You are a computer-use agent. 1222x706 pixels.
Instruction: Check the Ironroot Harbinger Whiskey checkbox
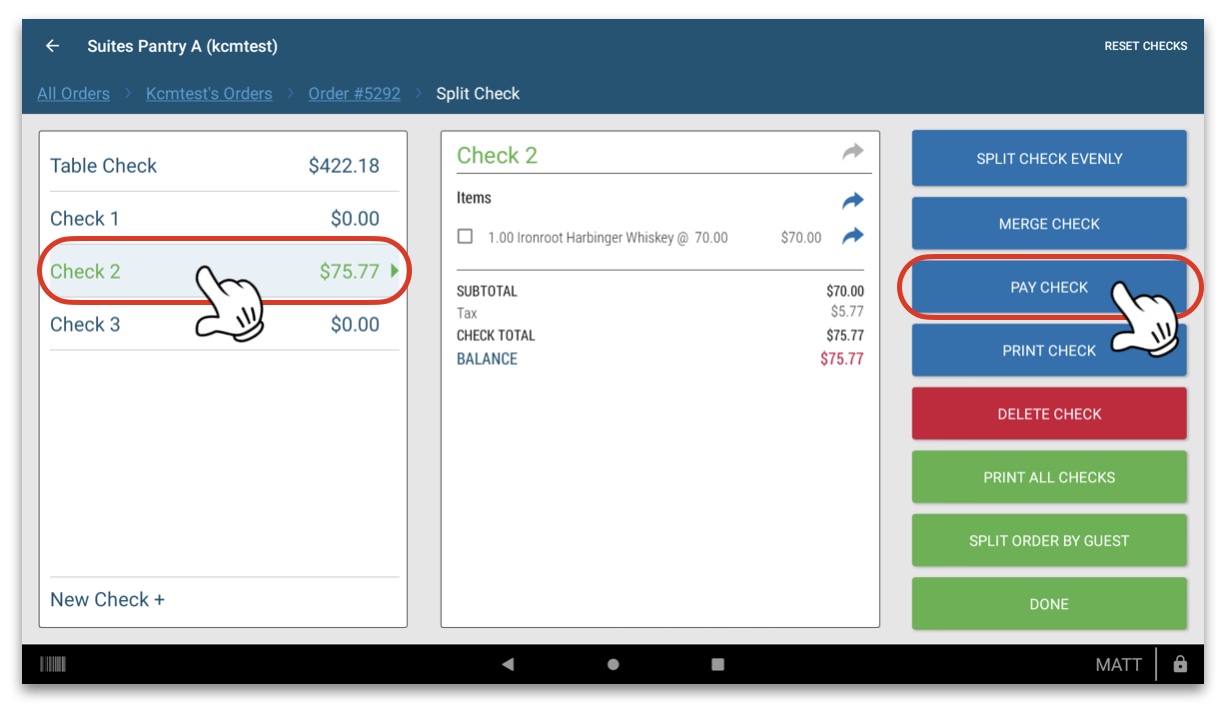465,237
